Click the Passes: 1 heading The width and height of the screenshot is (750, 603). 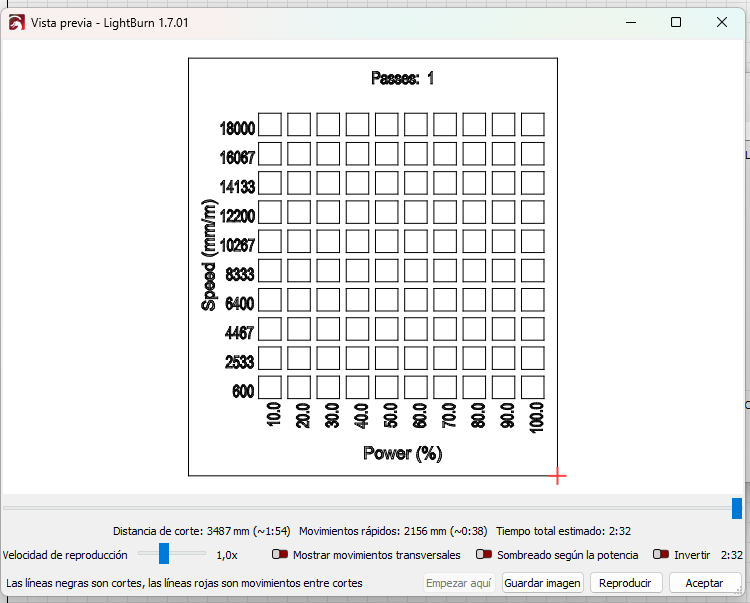click(402, 78)
